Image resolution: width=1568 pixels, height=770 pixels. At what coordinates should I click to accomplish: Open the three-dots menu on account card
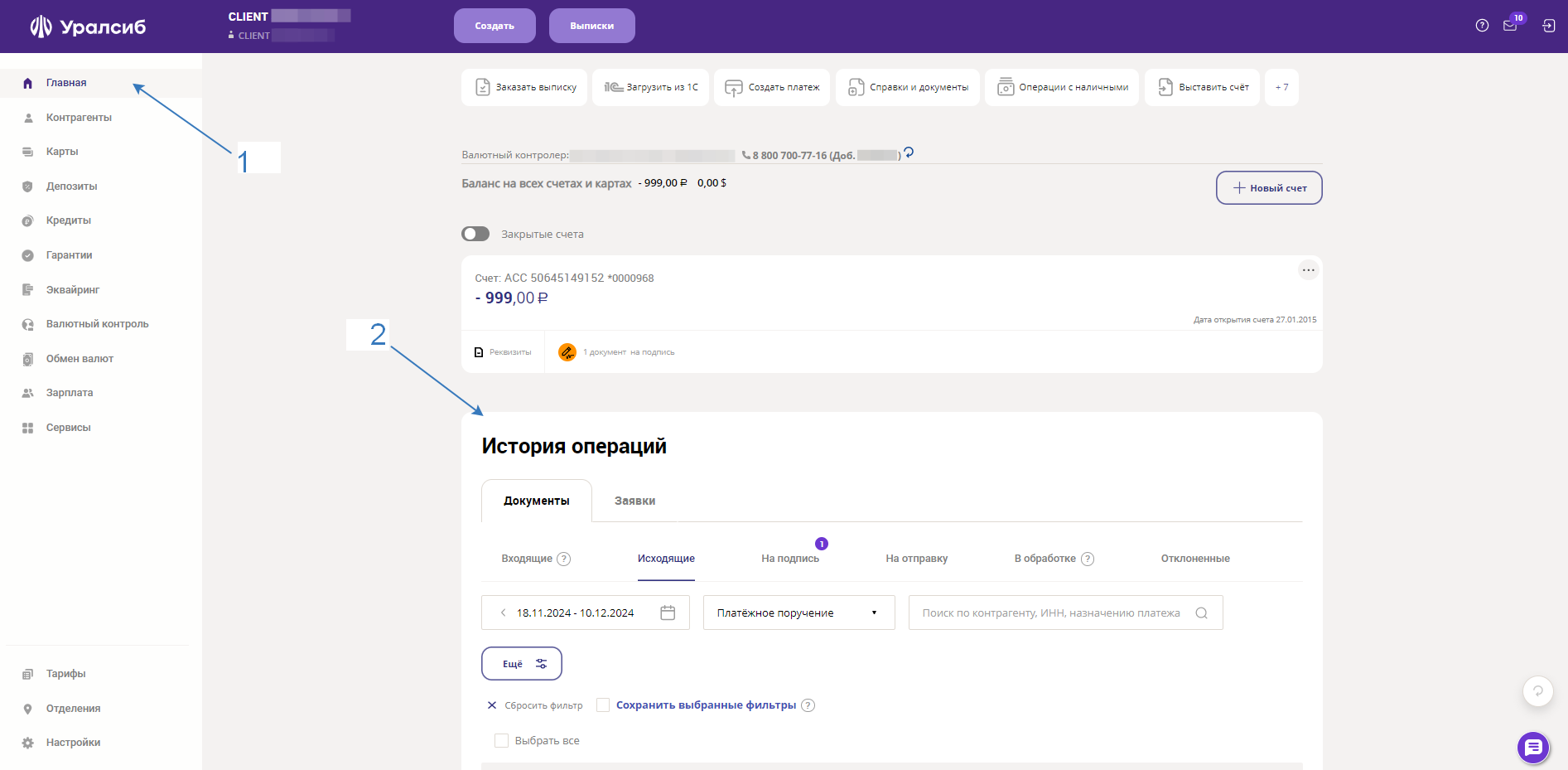tap(1308, 270)
